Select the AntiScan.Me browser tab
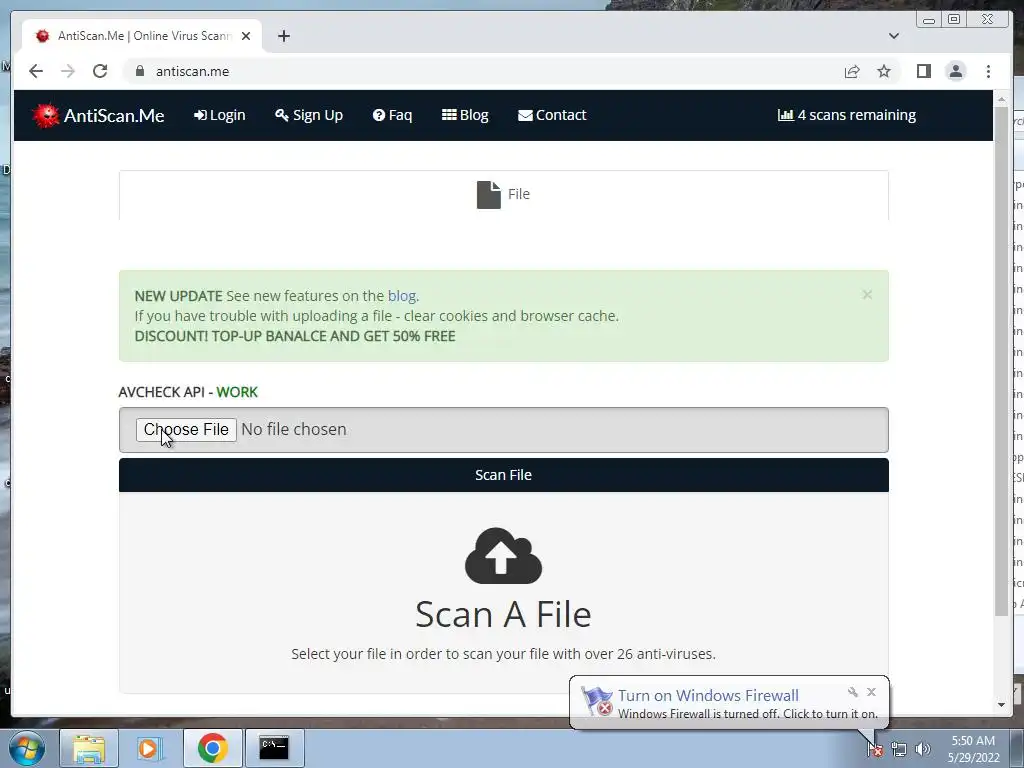Viewport: 1024px width, 768px height. click(x=142, y=36)
